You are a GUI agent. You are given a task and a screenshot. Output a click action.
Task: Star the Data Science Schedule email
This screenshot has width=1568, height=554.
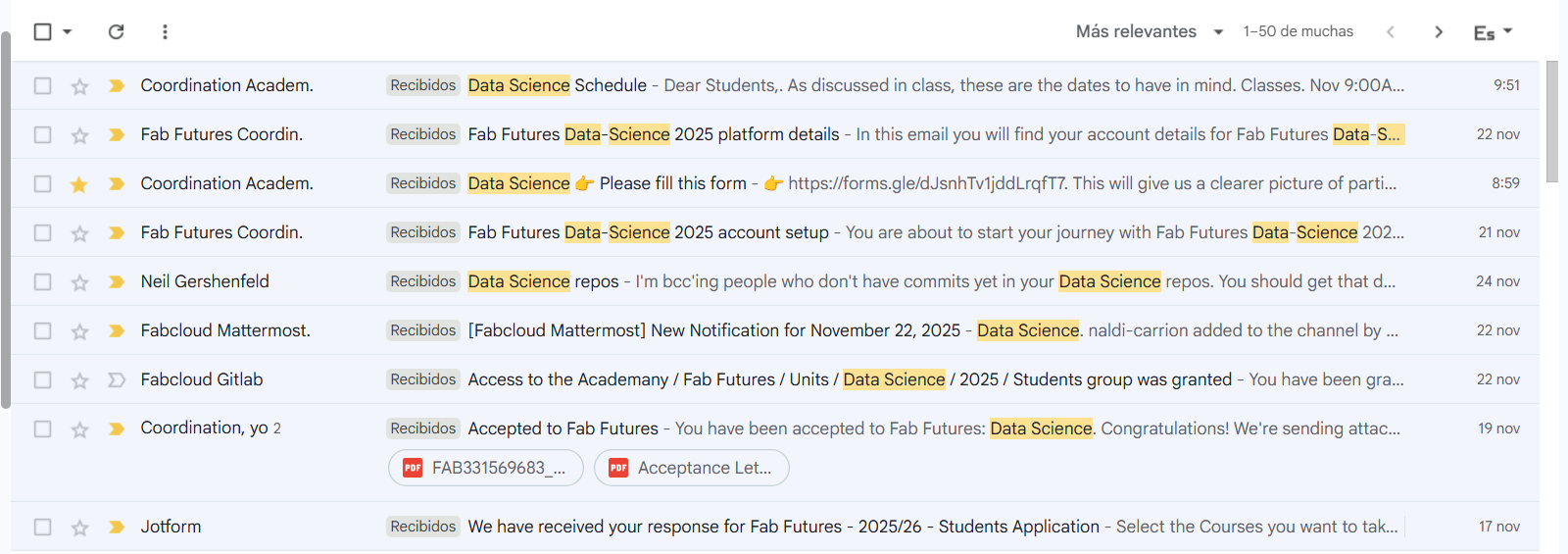pos(79,86)
